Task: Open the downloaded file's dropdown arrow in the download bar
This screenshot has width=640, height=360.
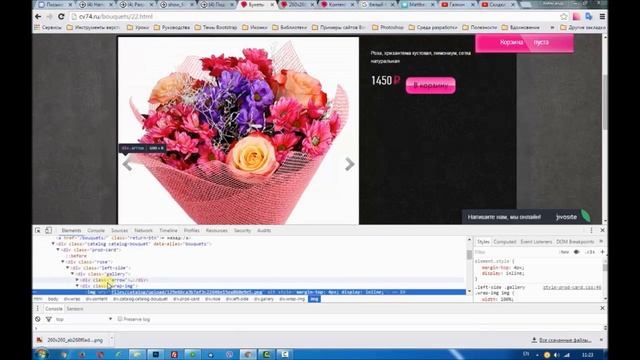Action: click(x=111, y=340)
